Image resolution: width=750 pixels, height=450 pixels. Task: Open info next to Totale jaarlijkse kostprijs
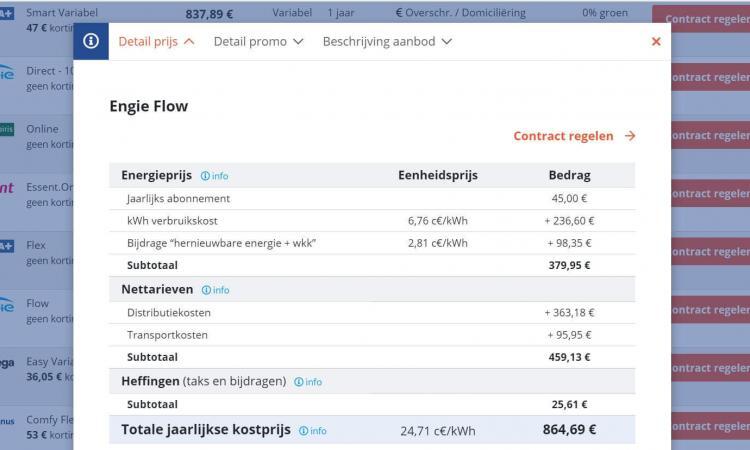[x=313, y=431]
